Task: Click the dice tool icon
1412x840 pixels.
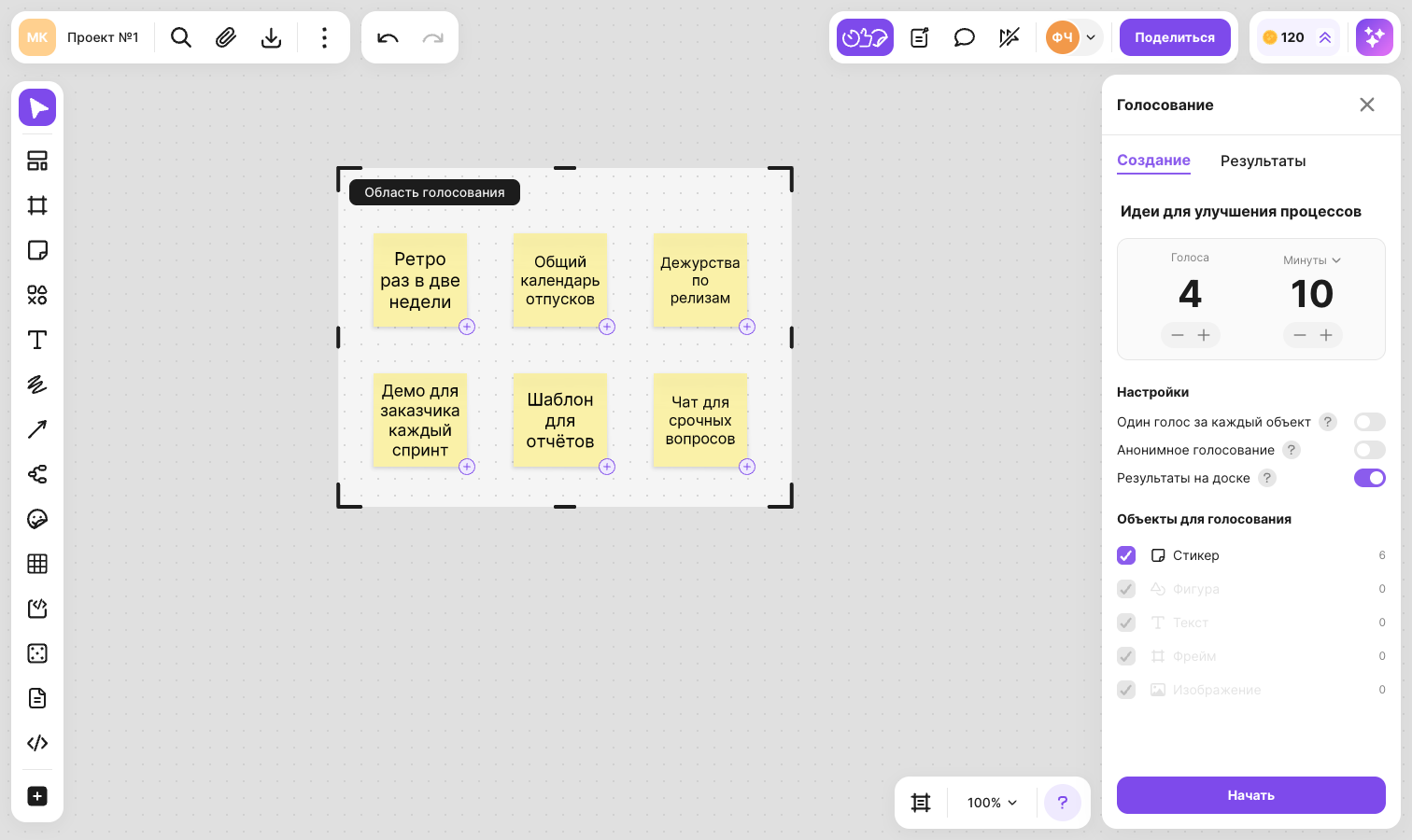Action: [37, 653]
